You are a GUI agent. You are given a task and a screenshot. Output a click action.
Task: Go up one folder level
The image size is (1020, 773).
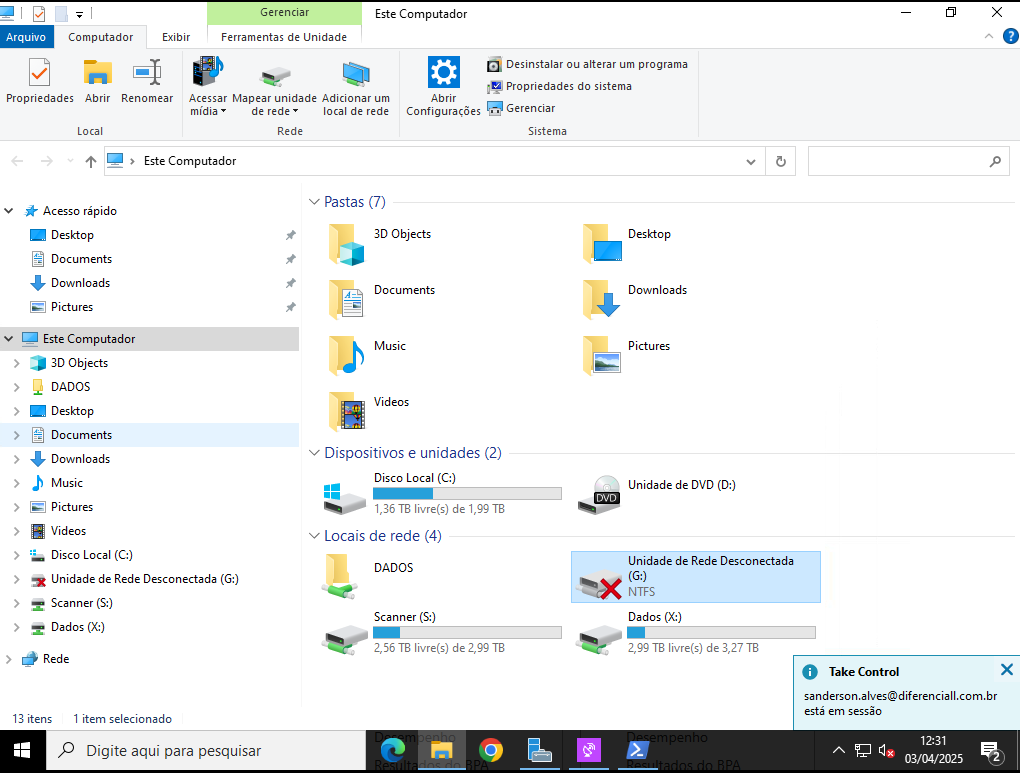pos(90,161)
